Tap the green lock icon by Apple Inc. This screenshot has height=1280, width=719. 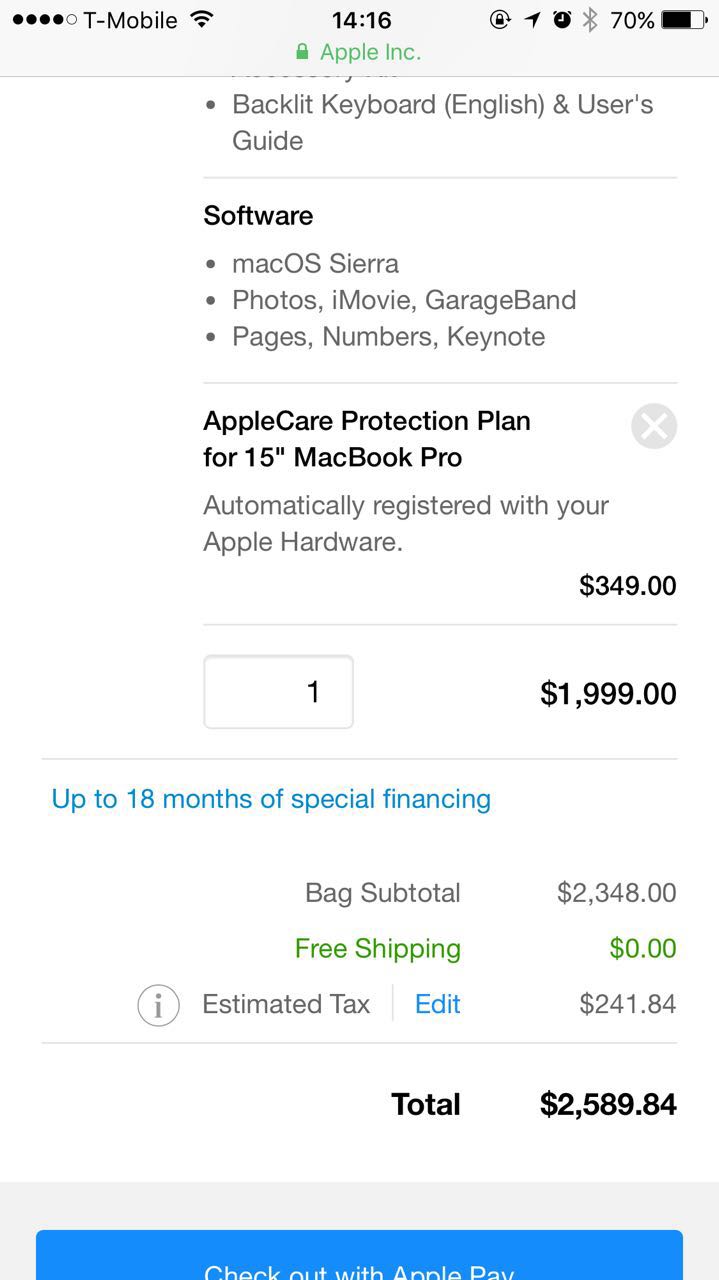coord(302,52)
